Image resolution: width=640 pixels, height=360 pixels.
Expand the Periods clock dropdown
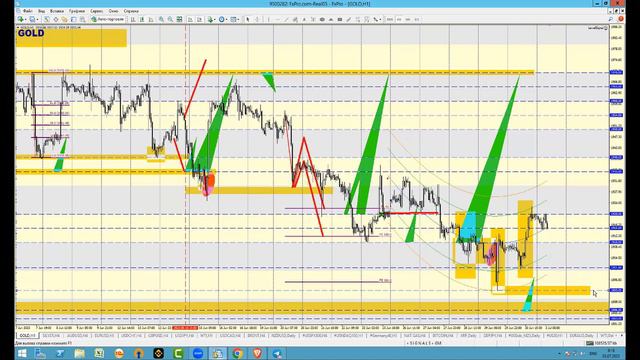click(x=227, y=19)
